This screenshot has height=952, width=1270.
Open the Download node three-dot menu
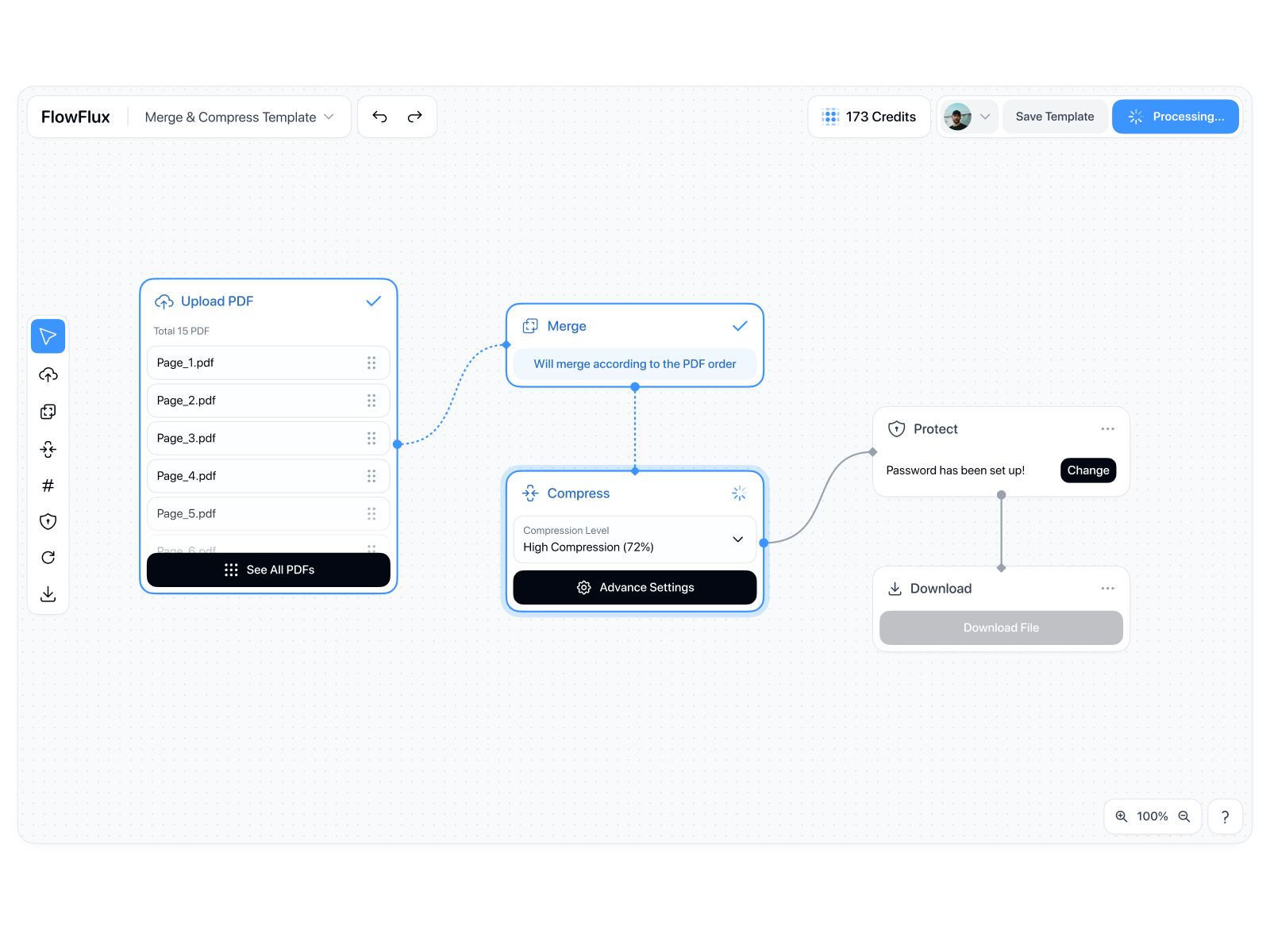pyautogui.click(x=1107, y=589)
